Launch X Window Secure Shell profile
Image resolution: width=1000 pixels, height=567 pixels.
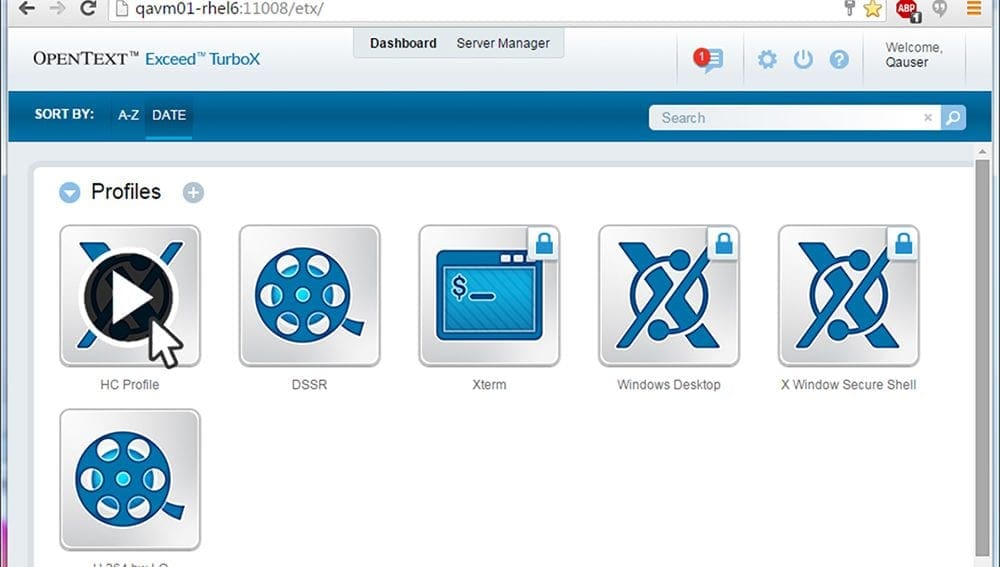tap(849, 295)
